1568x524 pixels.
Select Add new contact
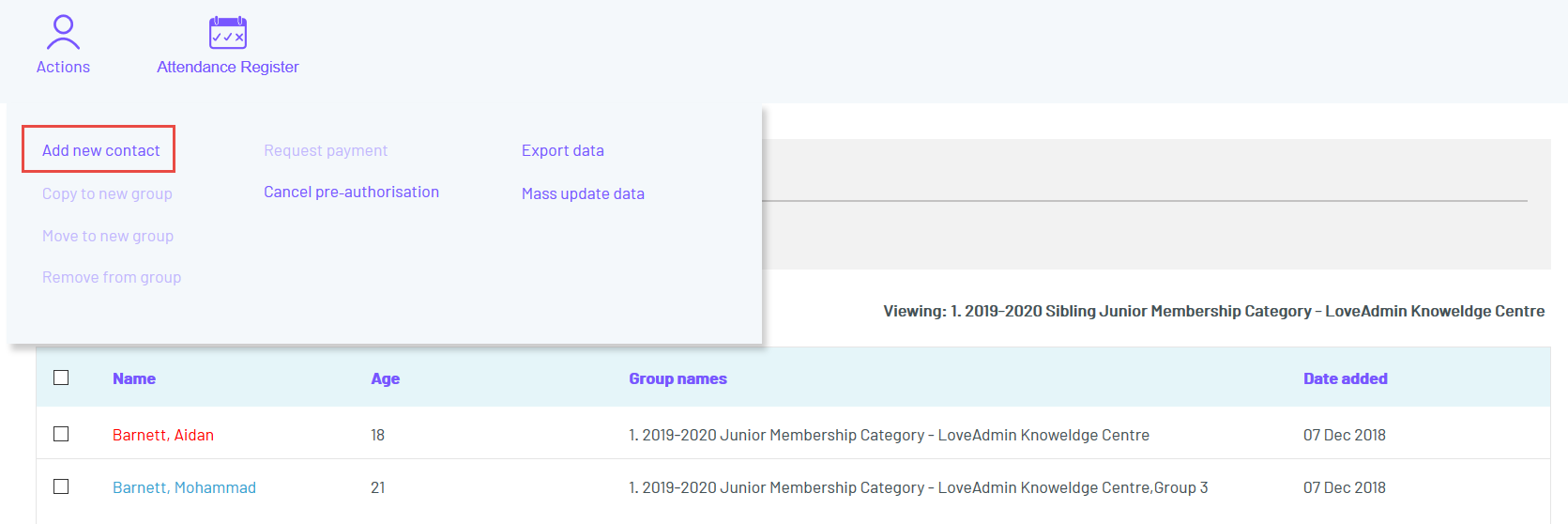100,150
